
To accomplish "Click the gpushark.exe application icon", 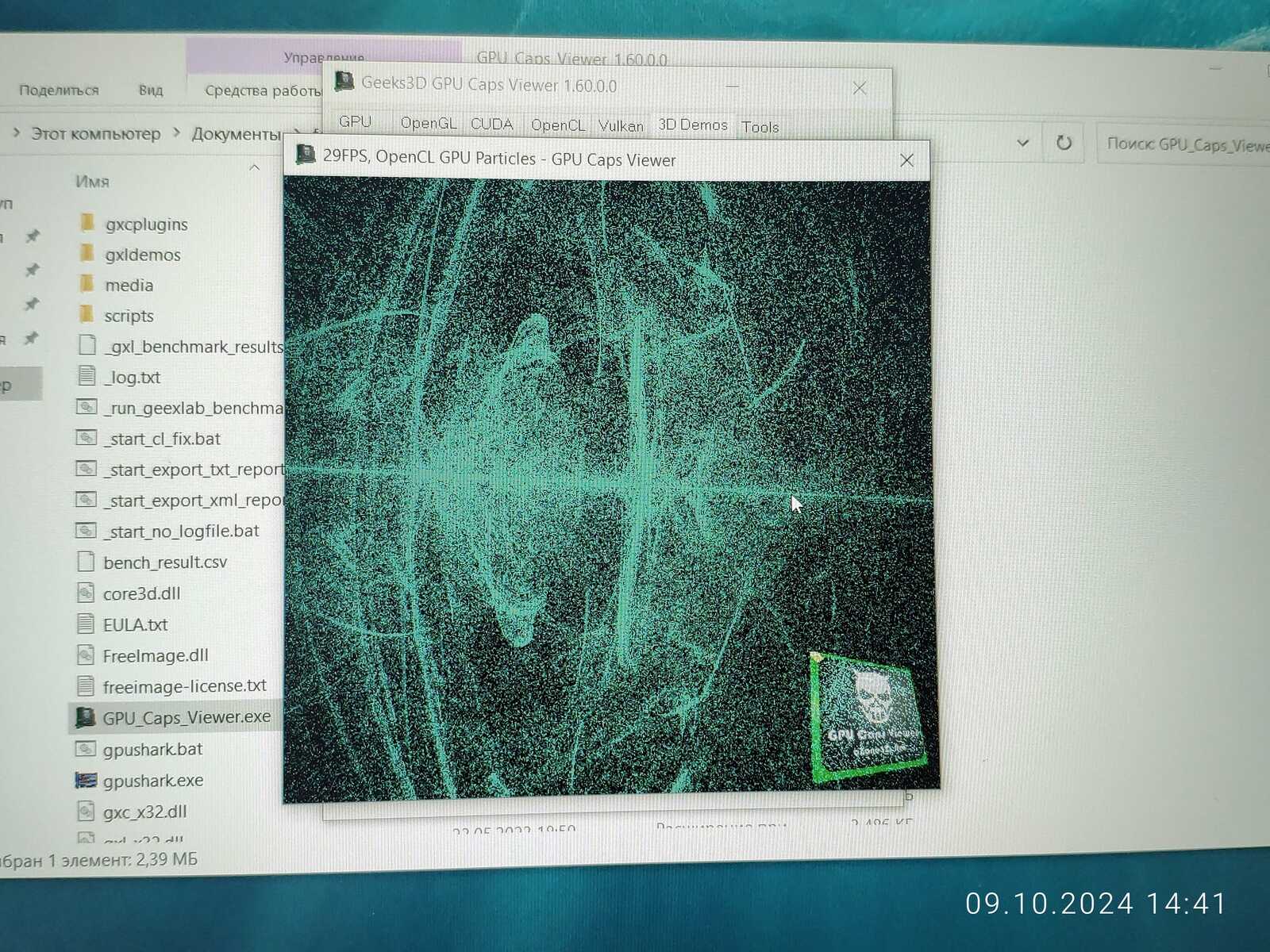I will pos(86,780).
